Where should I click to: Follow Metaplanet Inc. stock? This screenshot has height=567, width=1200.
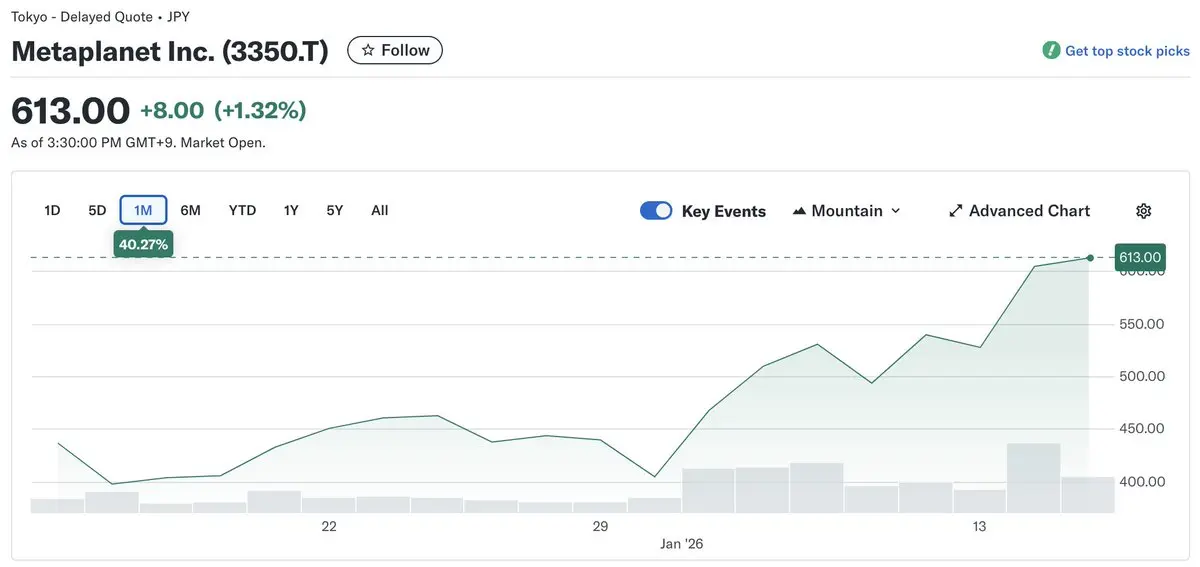tap(395, 50)
